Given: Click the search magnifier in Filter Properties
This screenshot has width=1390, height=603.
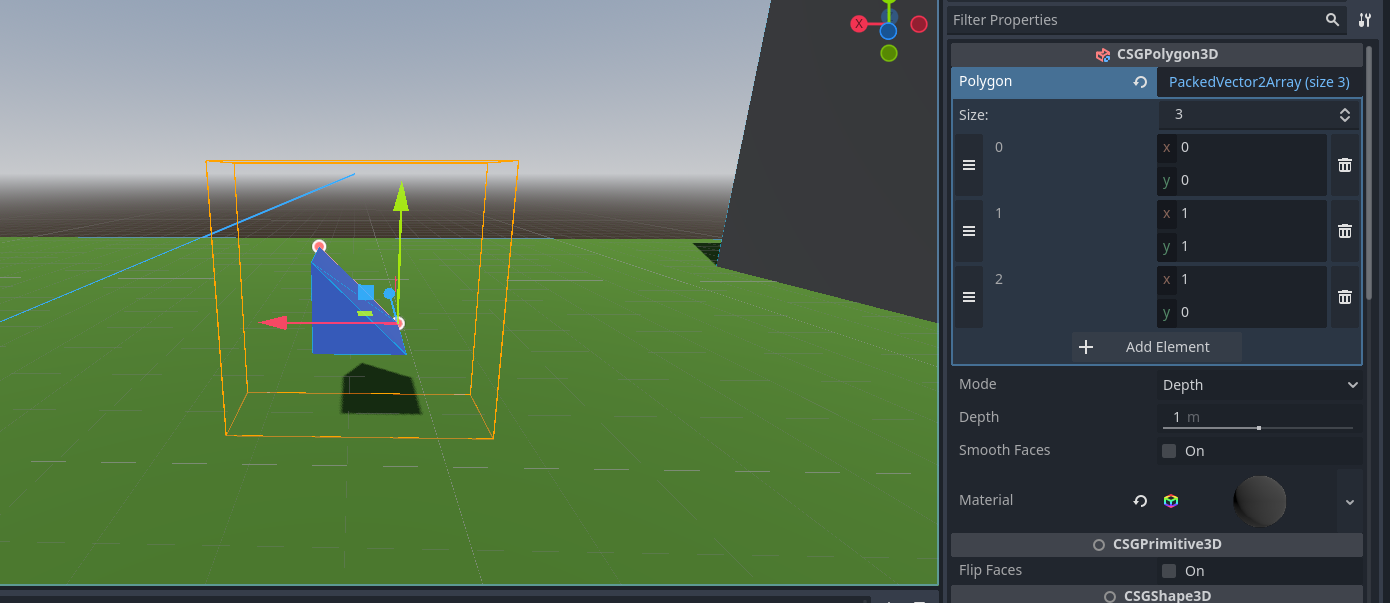Looking at the screenshot, I should pyautogui.click(x=1333, y=19).
